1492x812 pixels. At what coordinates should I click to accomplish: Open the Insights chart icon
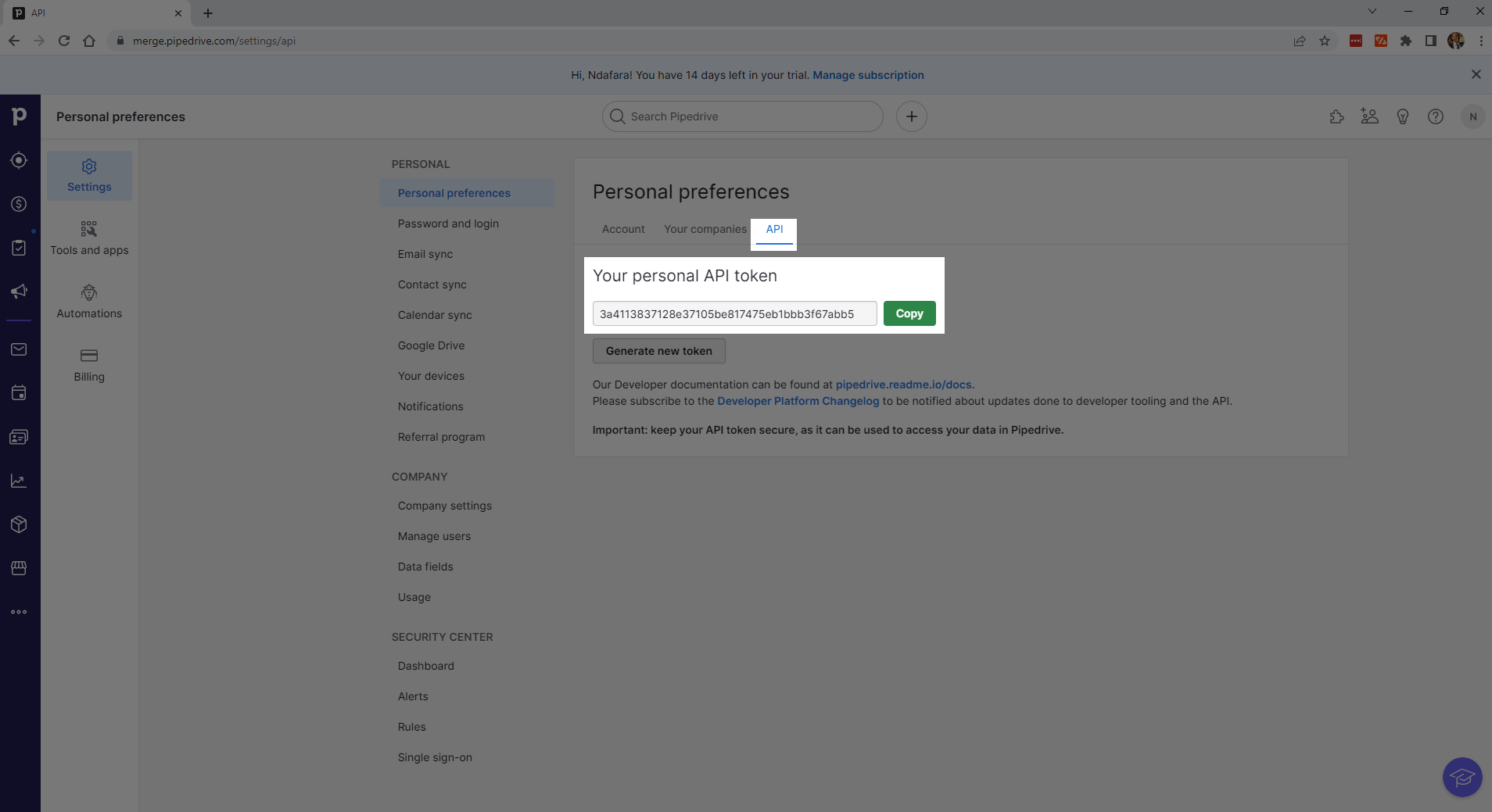tap(18, 480)
